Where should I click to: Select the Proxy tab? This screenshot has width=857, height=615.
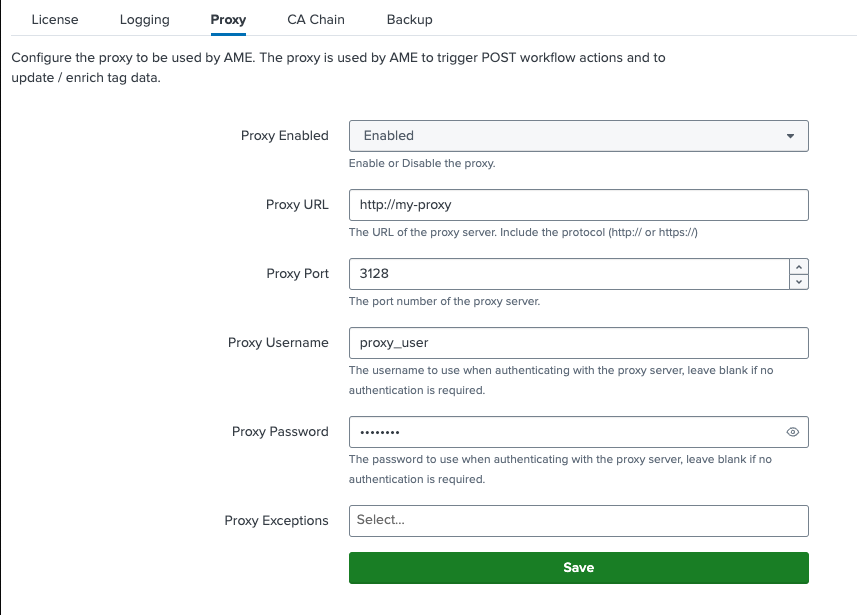point(227,19)
